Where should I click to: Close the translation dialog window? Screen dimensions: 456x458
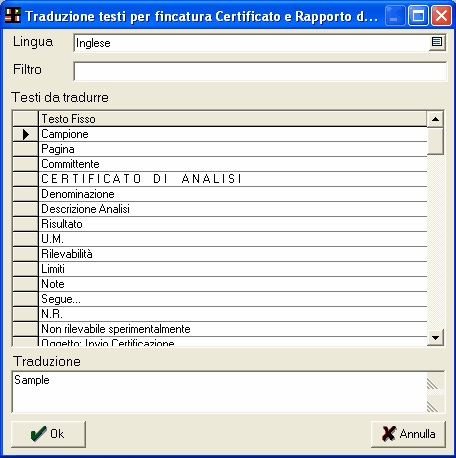[x=441, y=15]
